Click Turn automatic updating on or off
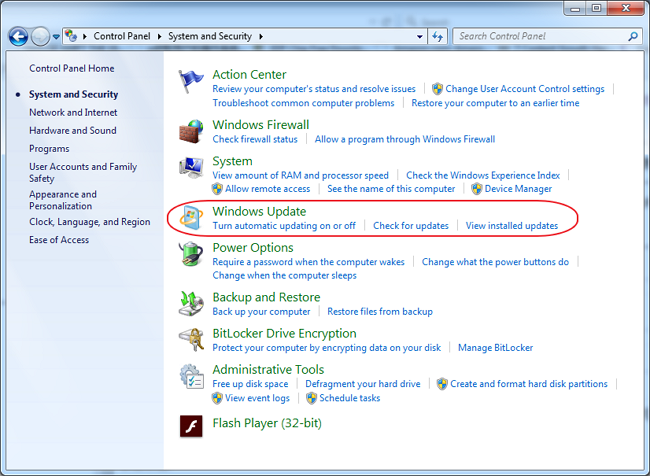This screenshot has height=476, width=650. (x=284, y=226)
